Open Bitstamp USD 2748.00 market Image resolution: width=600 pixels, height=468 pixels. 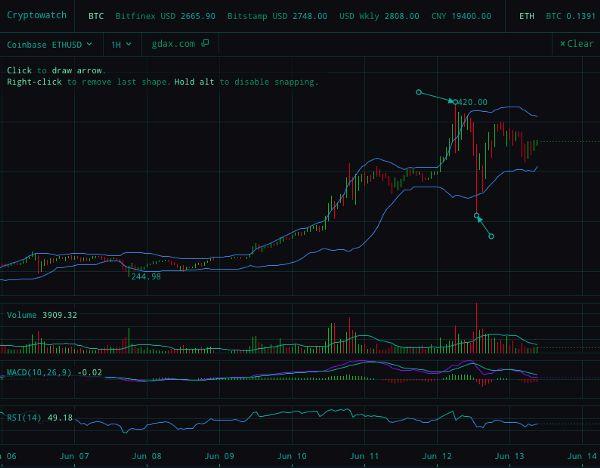pyautogui.click(x=277, y=16)
